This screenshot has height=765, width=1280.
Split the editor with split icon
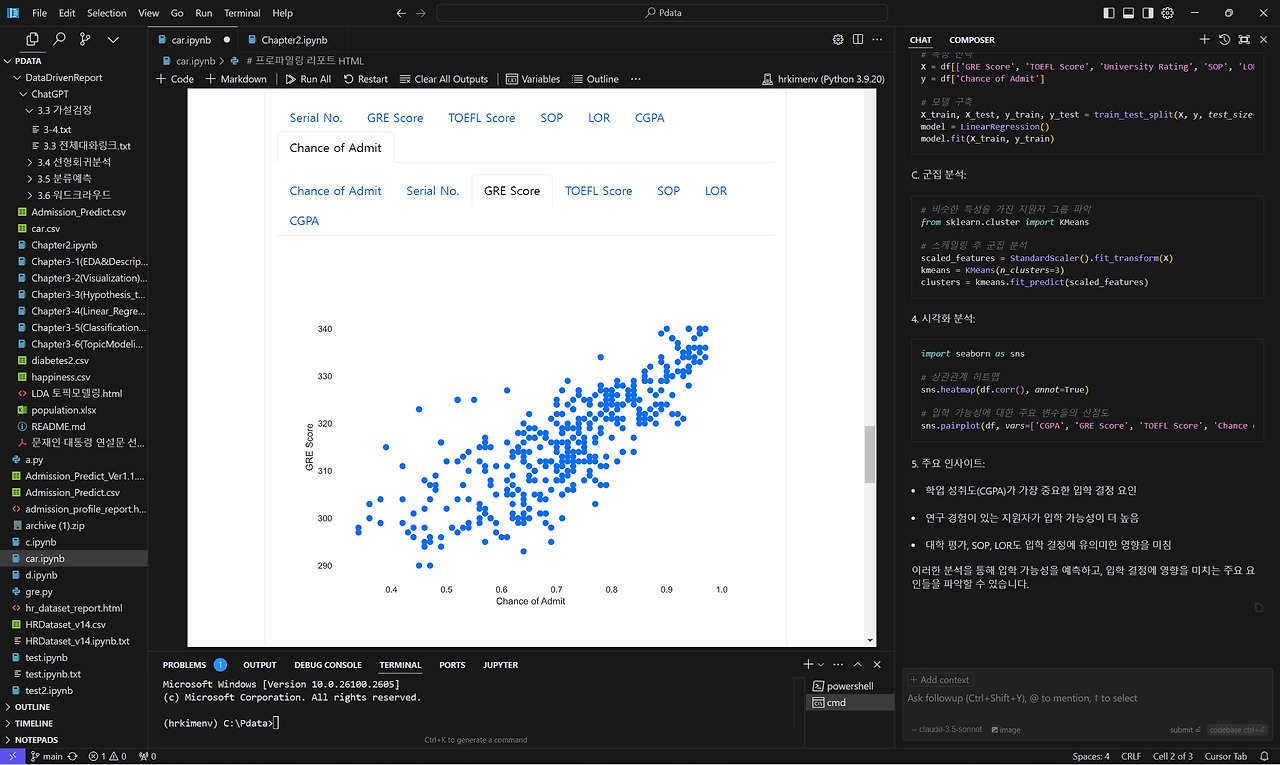coord(858,39)
